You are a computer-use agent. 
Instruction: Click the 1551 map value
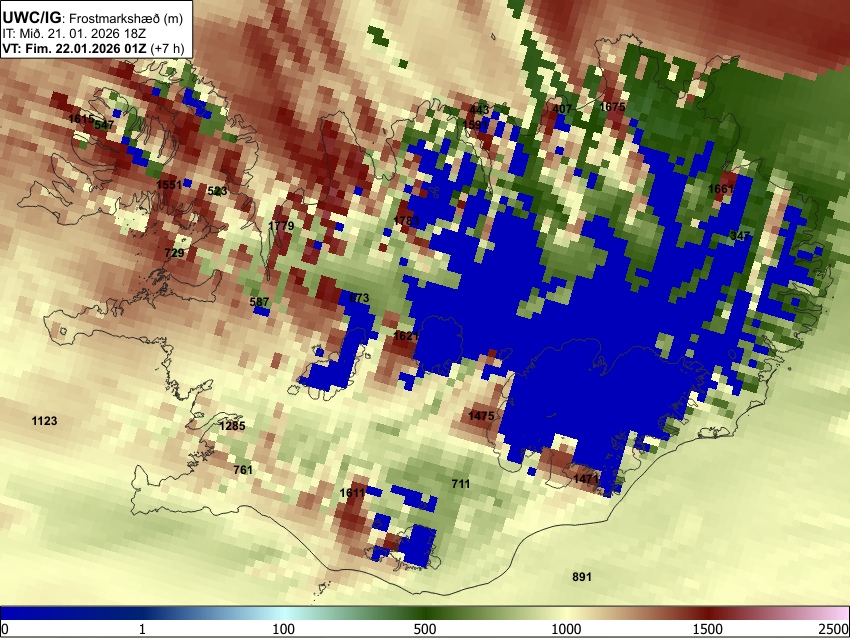(169, 185)
